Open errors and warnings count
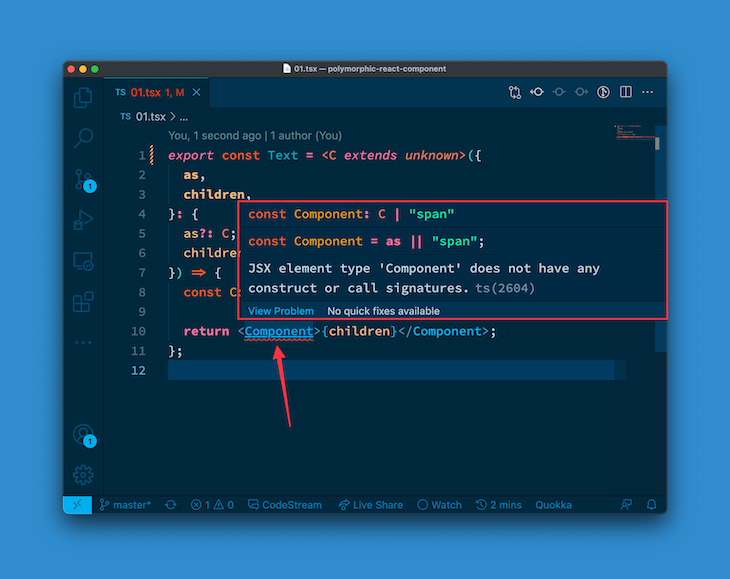Viewport: 730px width, 579px height. [x=212, y=505]
